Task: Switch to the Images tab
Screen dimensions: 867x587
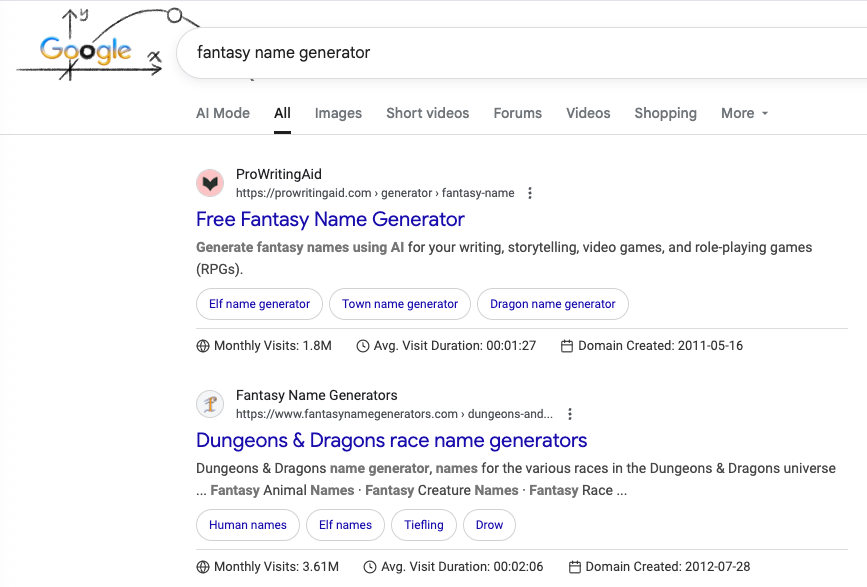Action: click(338, 113)
